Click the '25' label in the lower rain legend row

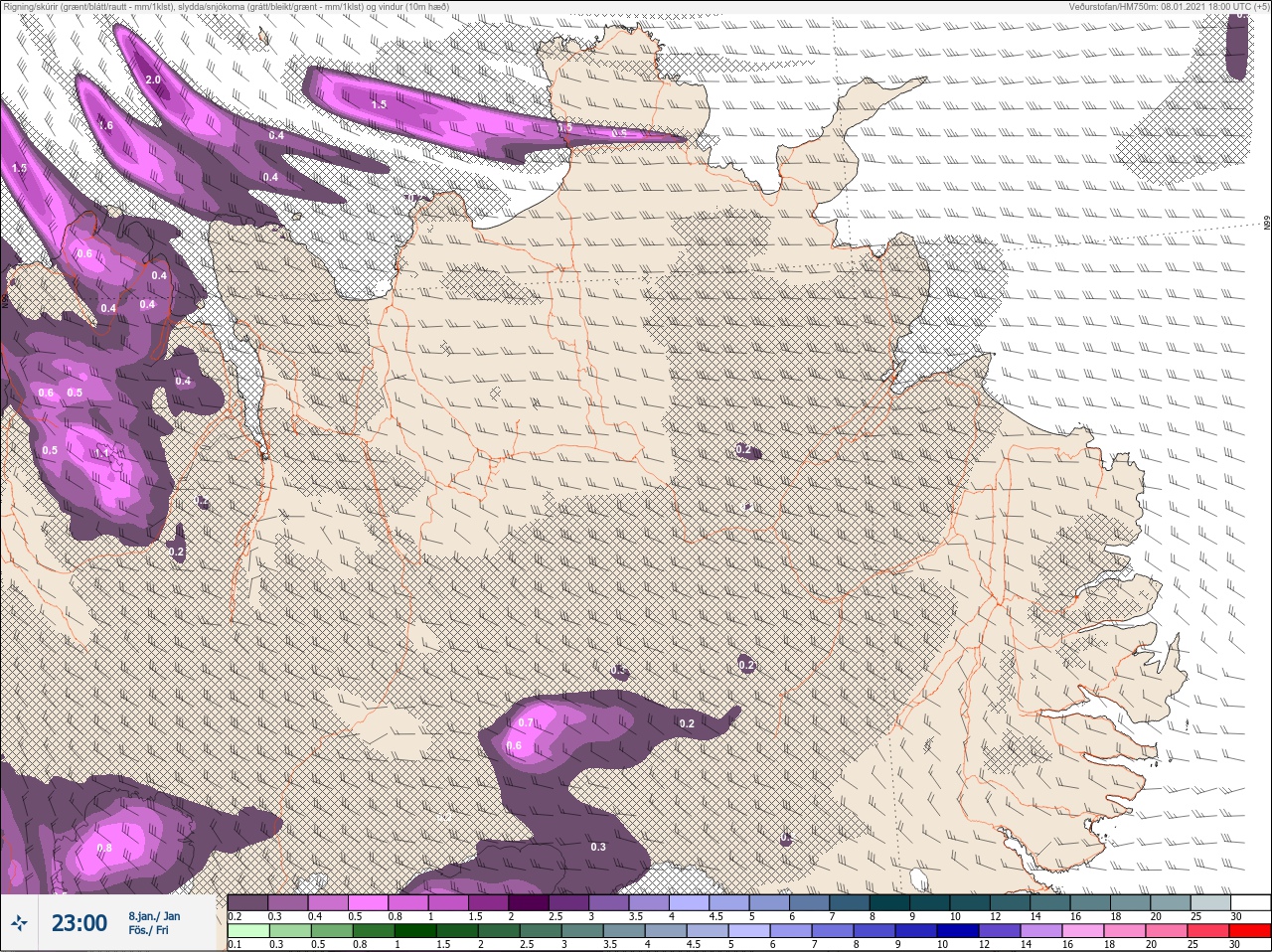[x=1191, y=944]
